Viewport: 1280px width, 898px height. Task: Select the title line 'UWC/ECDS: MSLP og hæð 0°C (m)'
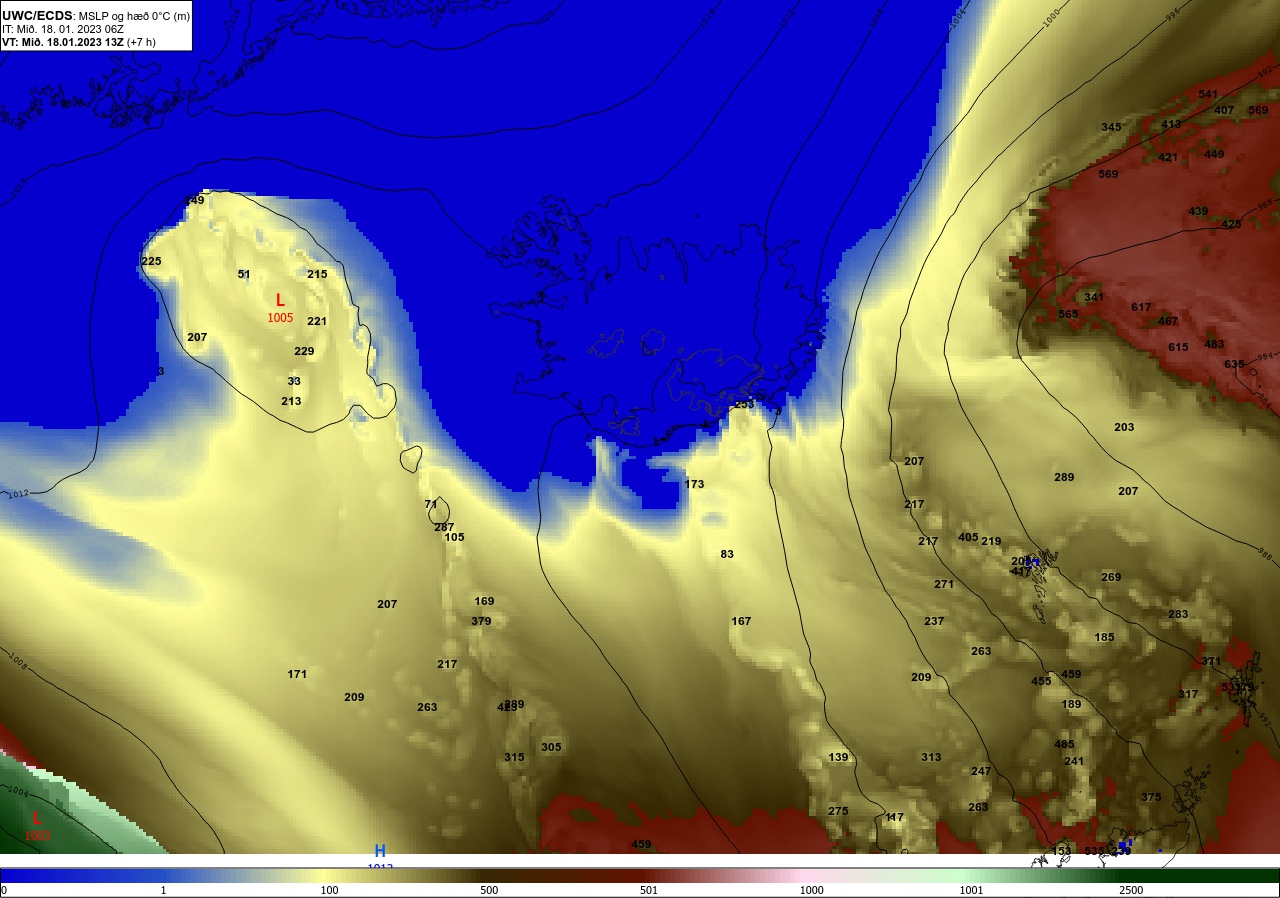(x=96, y=16)
